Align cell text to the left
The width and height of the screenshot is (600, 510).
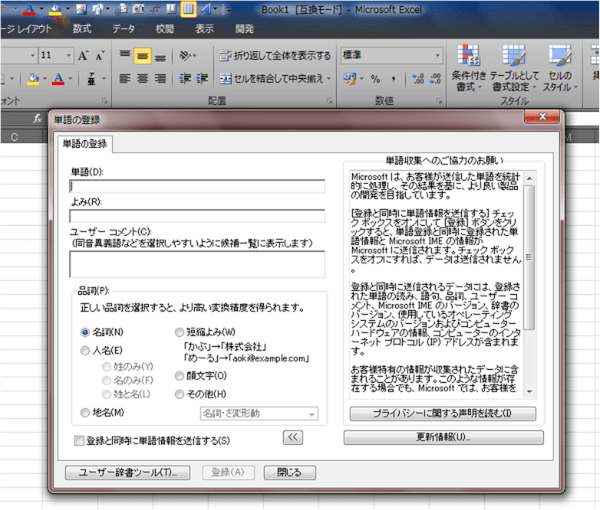(x=125, y=78)
